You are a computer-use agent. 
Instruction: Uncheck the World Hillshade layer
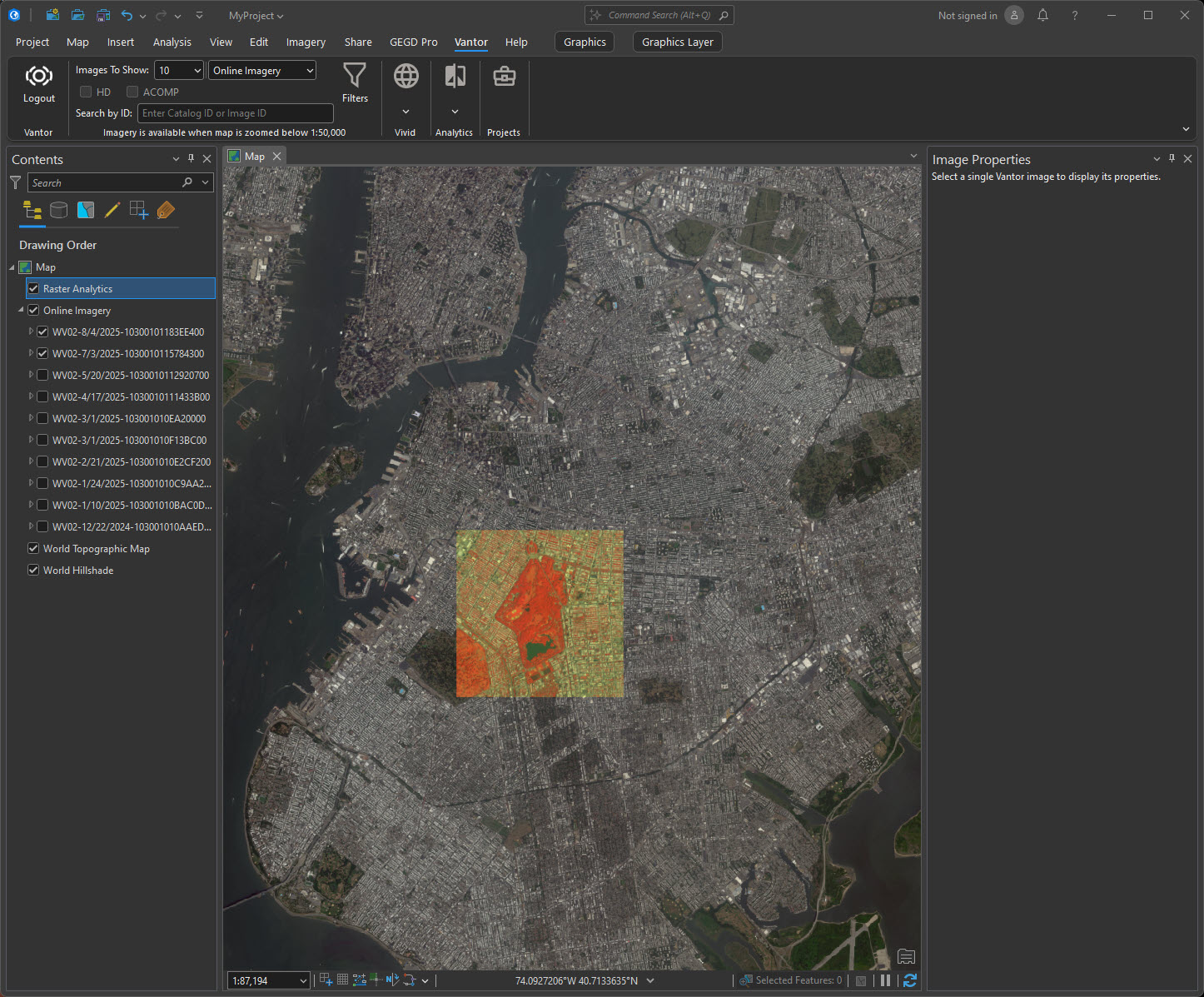point(33,570)
